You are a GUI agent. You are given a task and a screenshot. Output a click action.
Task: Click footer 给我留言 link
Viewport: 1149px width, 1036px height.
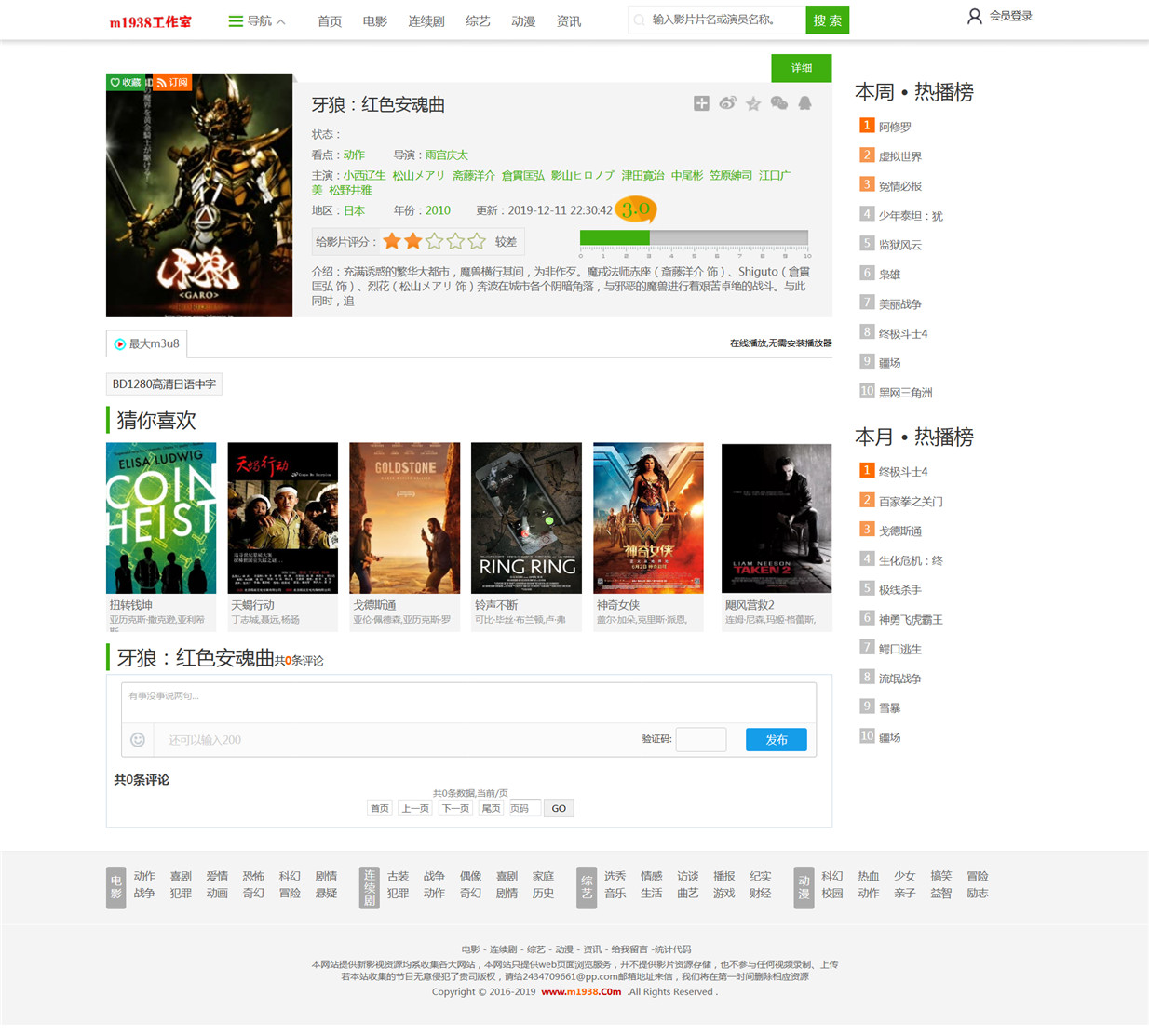click(629, 949)
